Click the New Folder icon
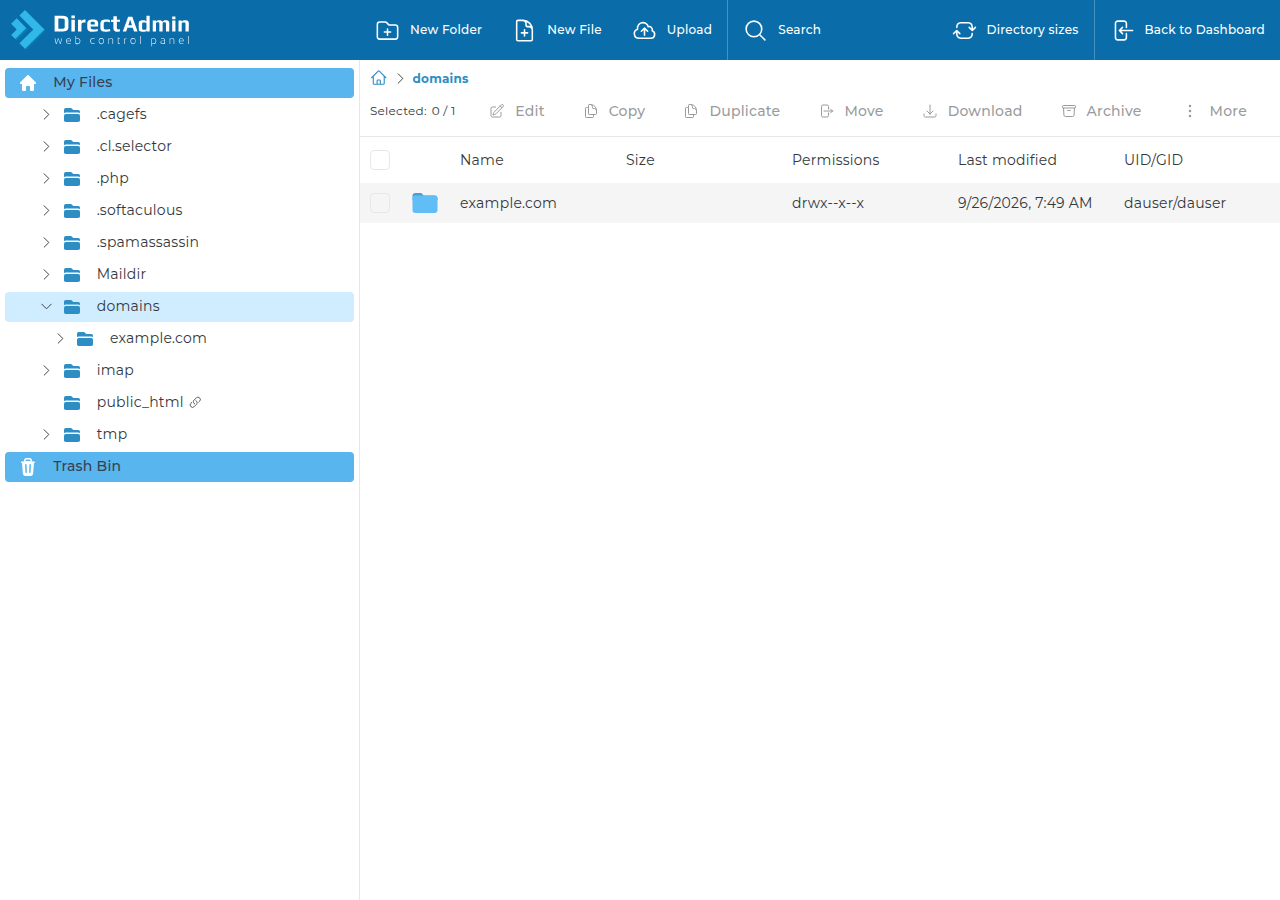Viewport: 1280px width, 900px height. [387, 30]
